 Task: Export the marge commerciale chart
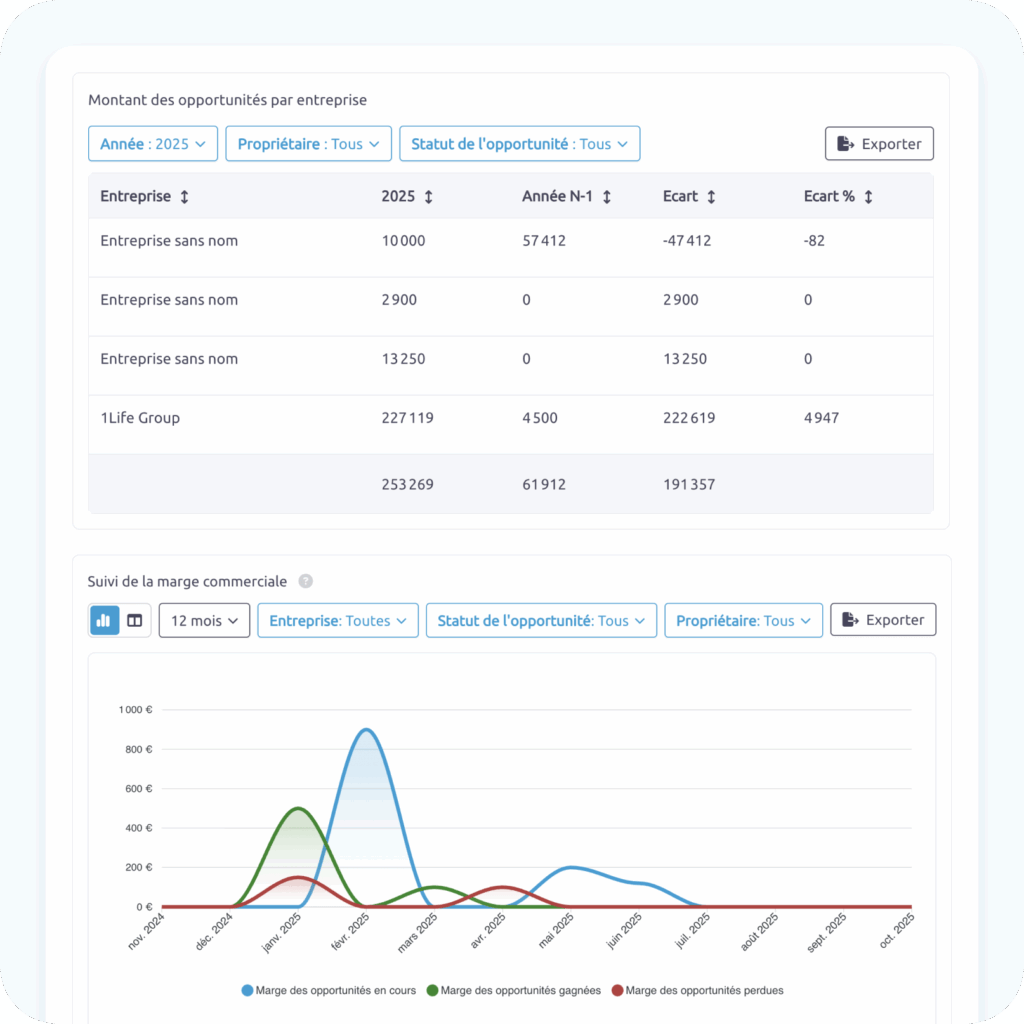click(883, 620)
